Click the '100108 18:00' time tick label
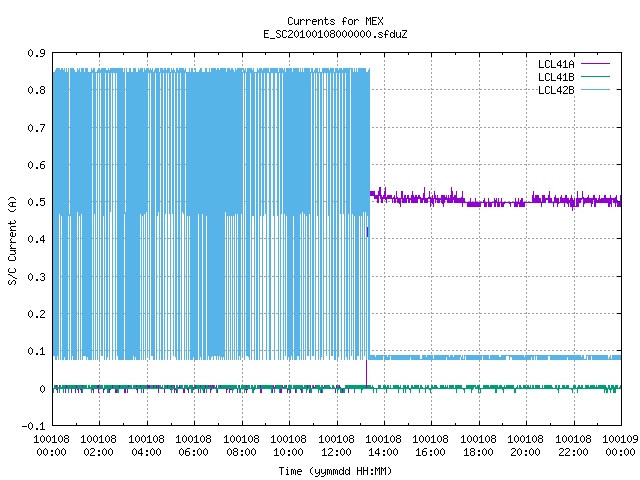 (478, 446)
